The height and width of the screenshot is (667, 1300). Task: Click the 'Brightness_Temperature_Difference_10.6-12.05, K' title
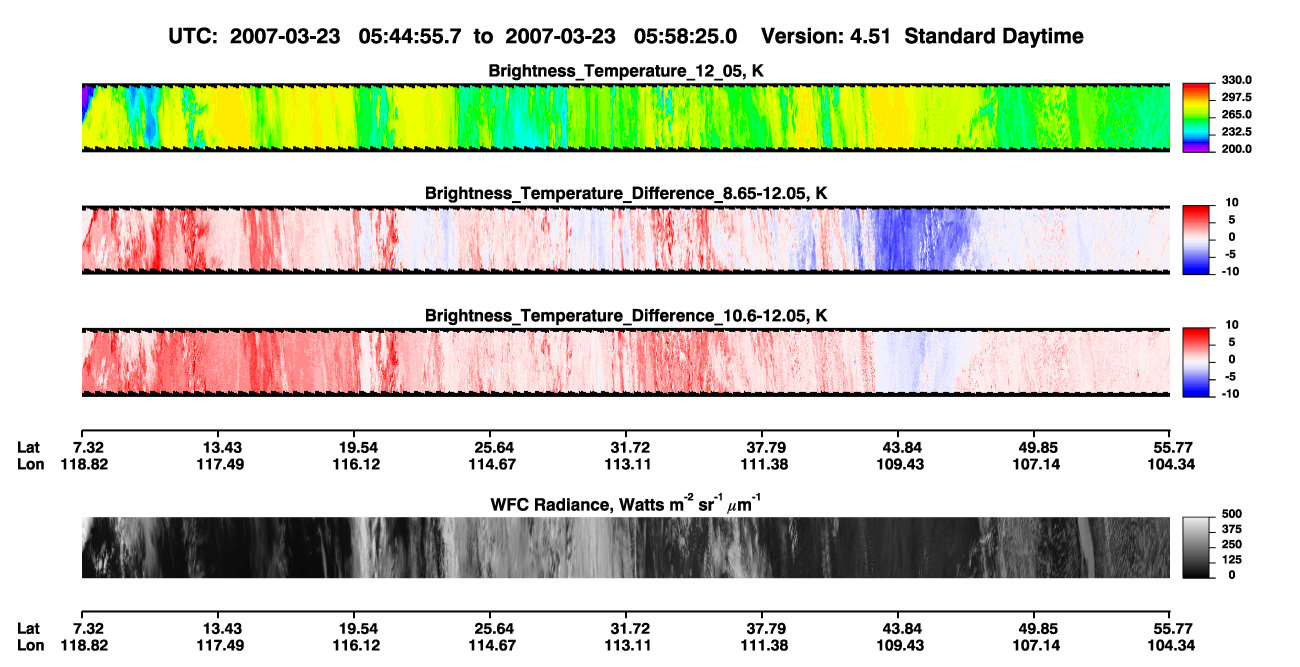[x=626, y=316]
